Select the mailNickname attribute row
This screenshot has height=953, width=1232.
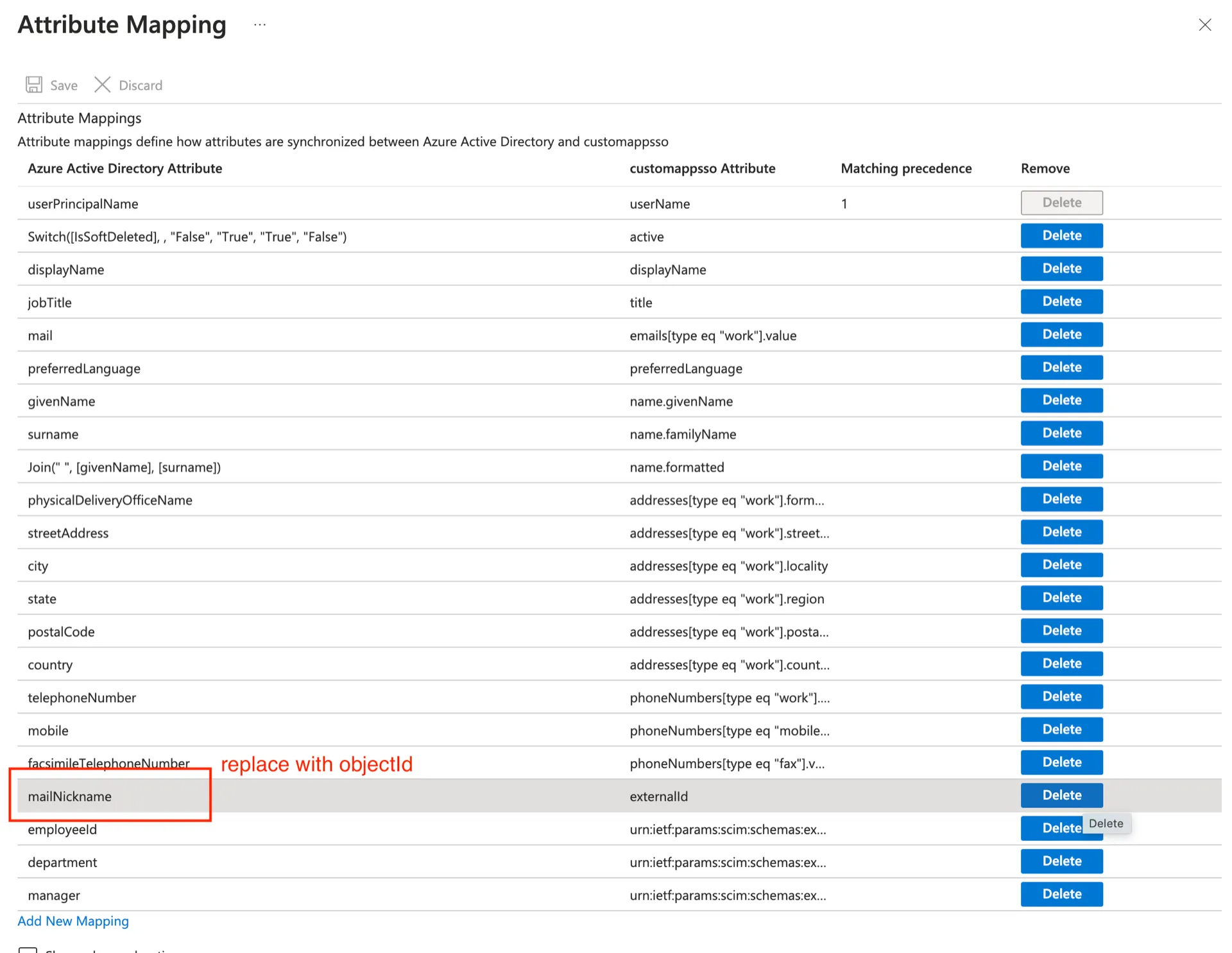[x=69, y=796]
